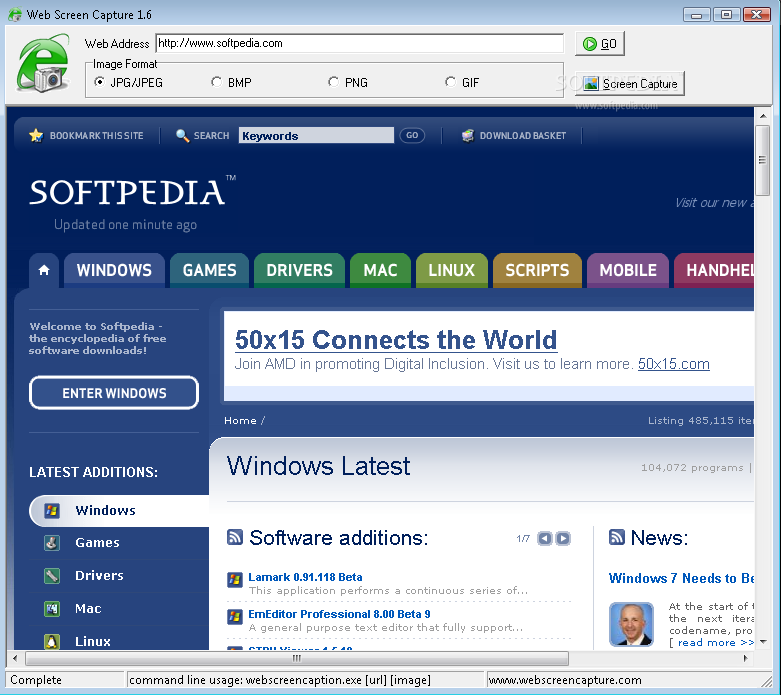Image resolution: width=781 pixels, height=695 pixels.
Task: Click the vertical scrollbar thumb
Action: pos(762,160)
